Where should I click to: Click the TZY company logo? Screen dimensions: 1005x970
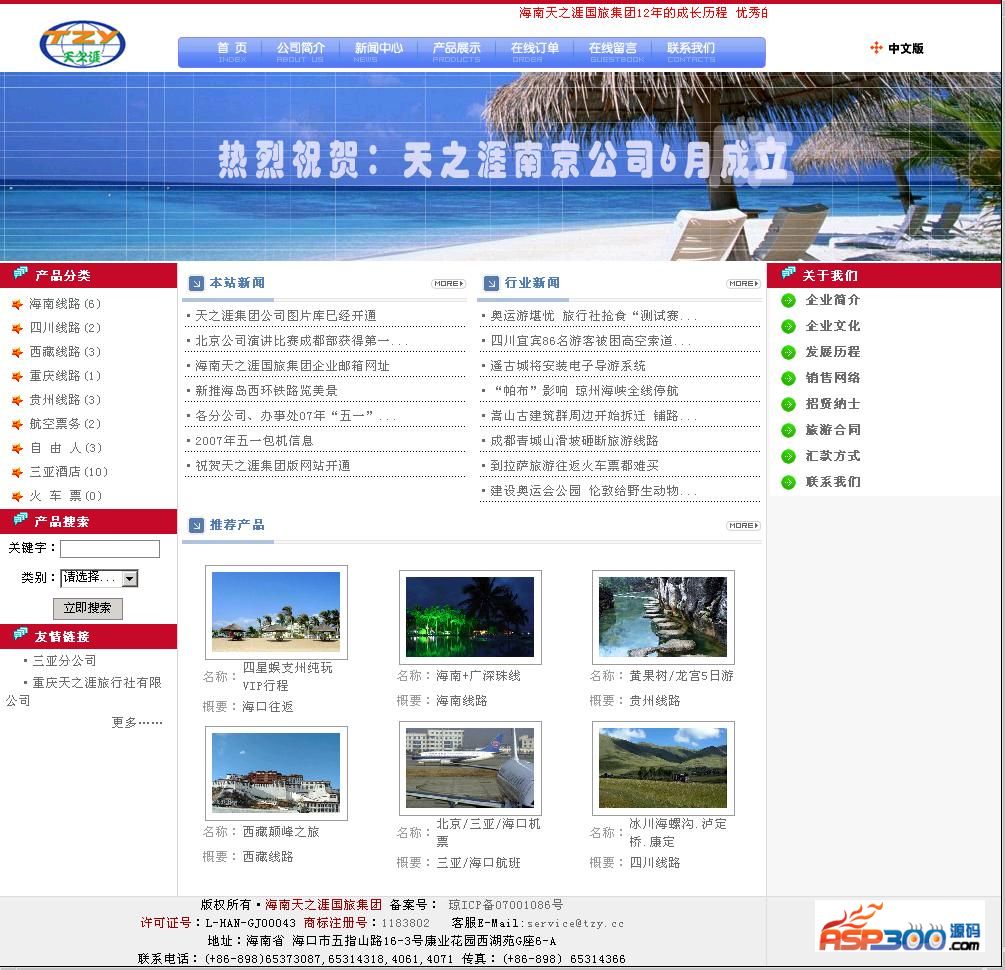(x=82, y=44)
